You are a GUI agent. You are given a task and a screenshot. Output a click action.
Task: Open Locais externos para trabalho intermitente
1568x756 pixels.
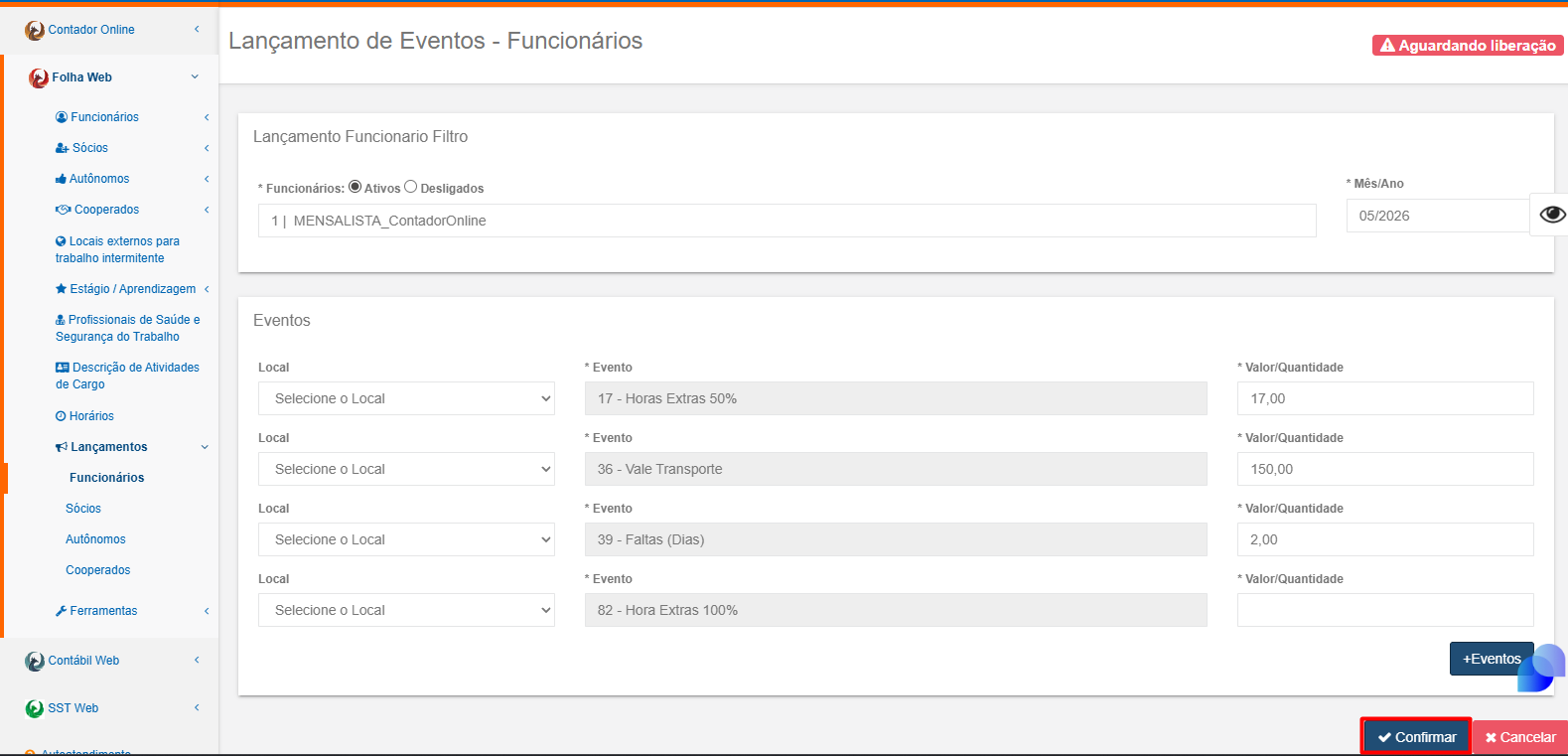[117, 249]
